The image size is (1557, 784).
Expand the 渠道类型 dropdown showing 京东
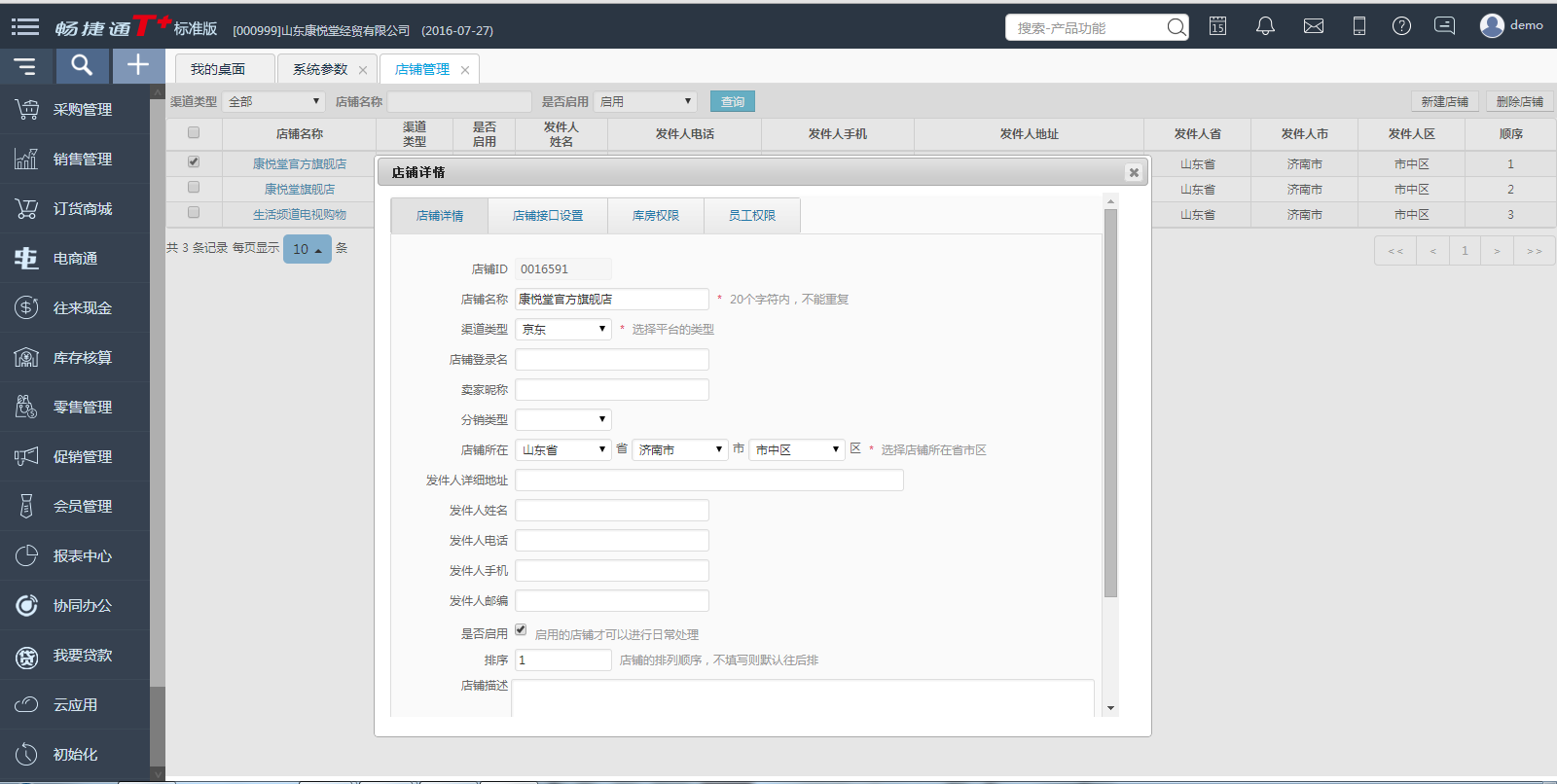click(563, 330)
